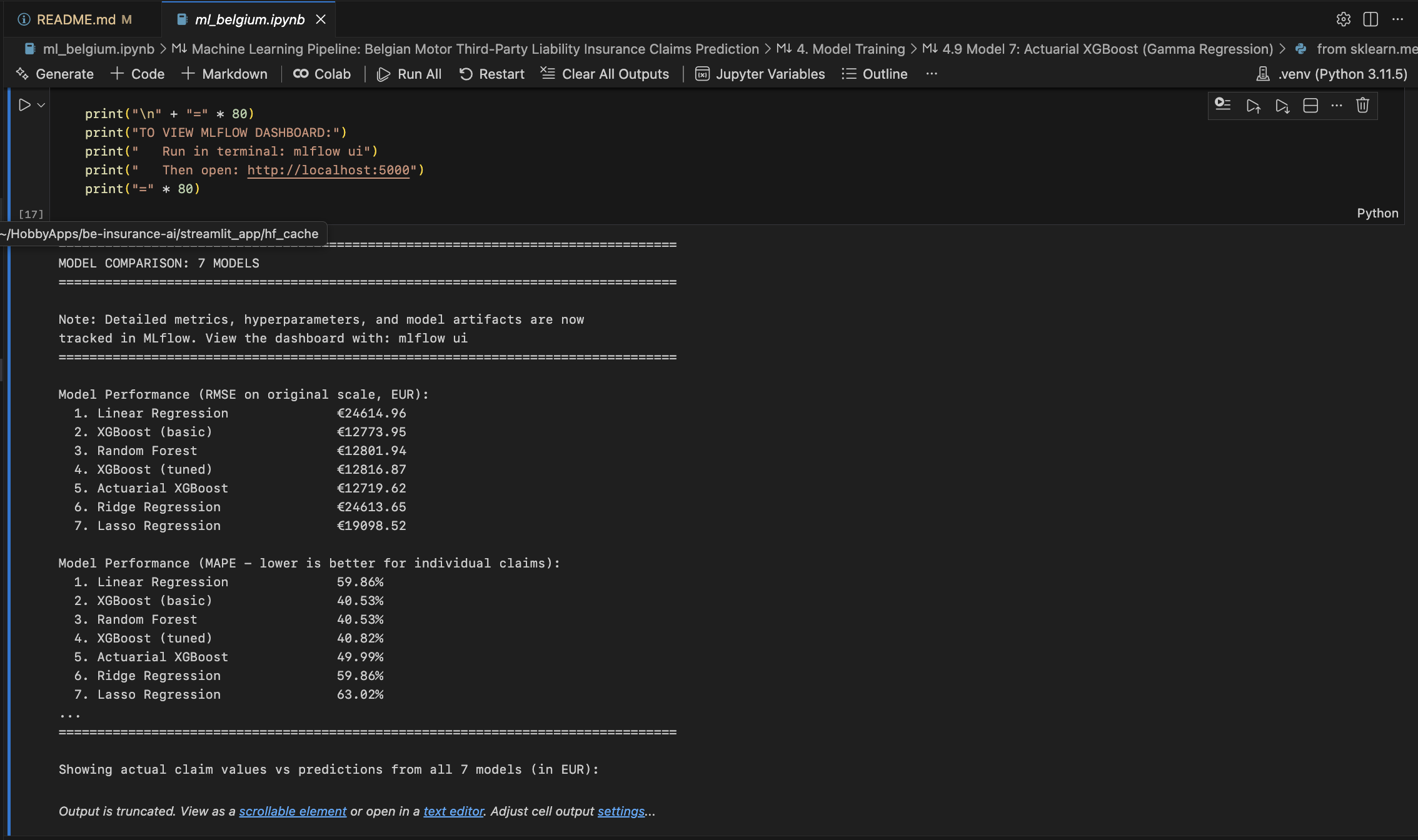This screenshot has width=1418, height=840.
Task: Toggle the Outline view
Action: tap(875, 74)
